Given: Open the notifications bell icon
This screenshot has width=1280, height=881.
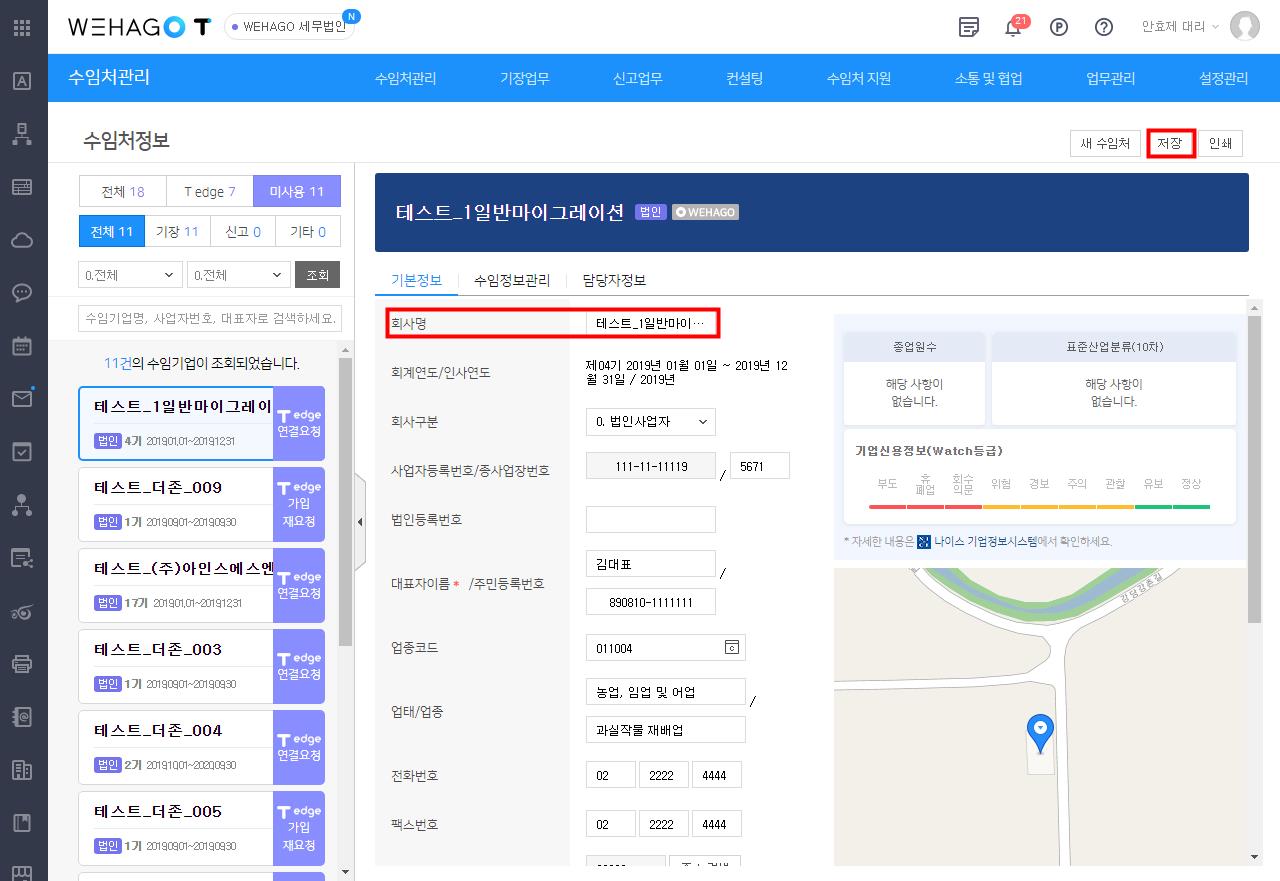Looking at the screenshot, I should click(1013, 27).
